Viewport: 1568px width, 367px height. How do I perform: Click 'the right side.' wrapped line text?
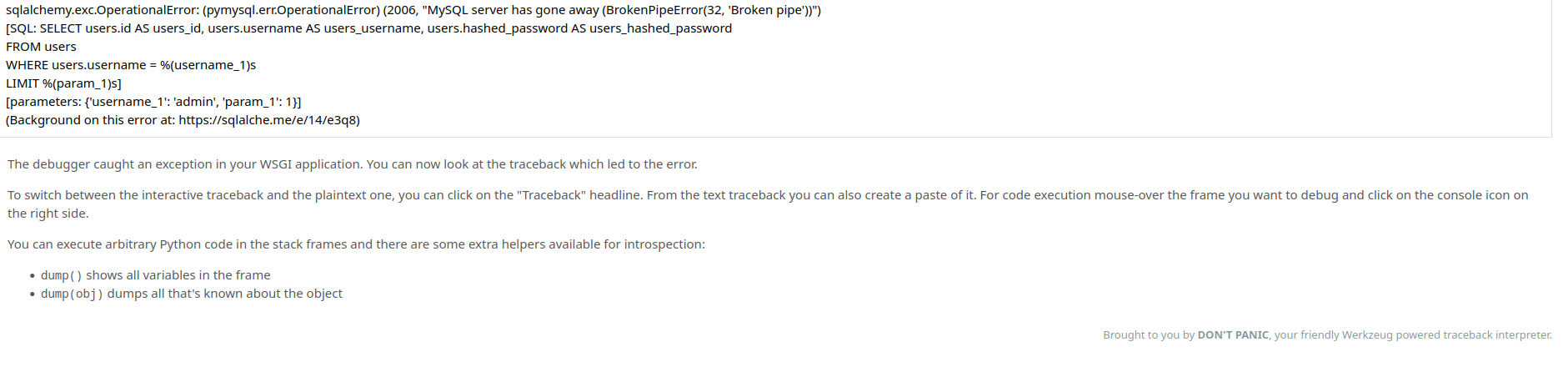coord(48,214)
